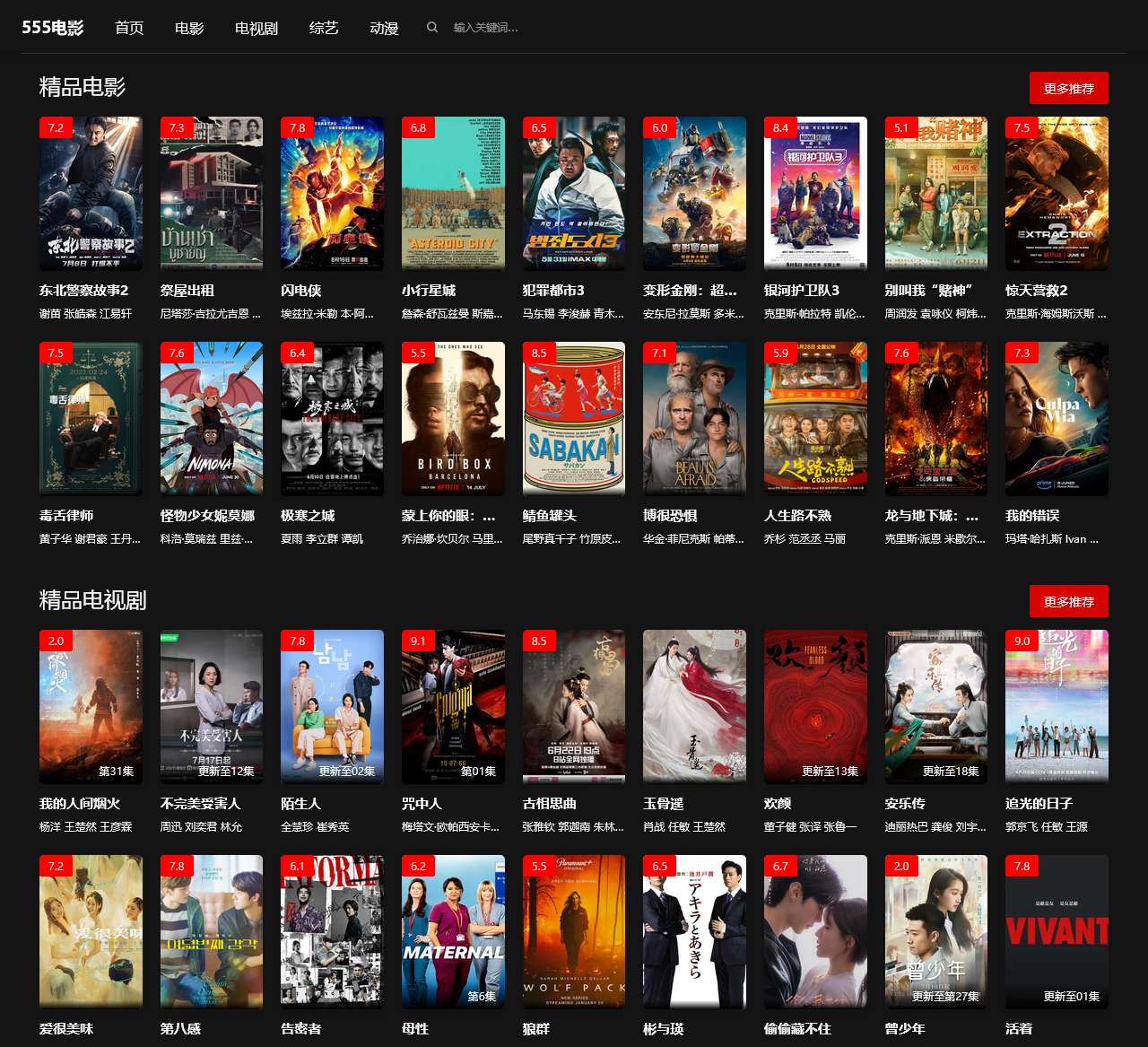Viewport: 1148px width, 1047px height.
Task: Open the 电影 nav item
Action: pos(189,28)
